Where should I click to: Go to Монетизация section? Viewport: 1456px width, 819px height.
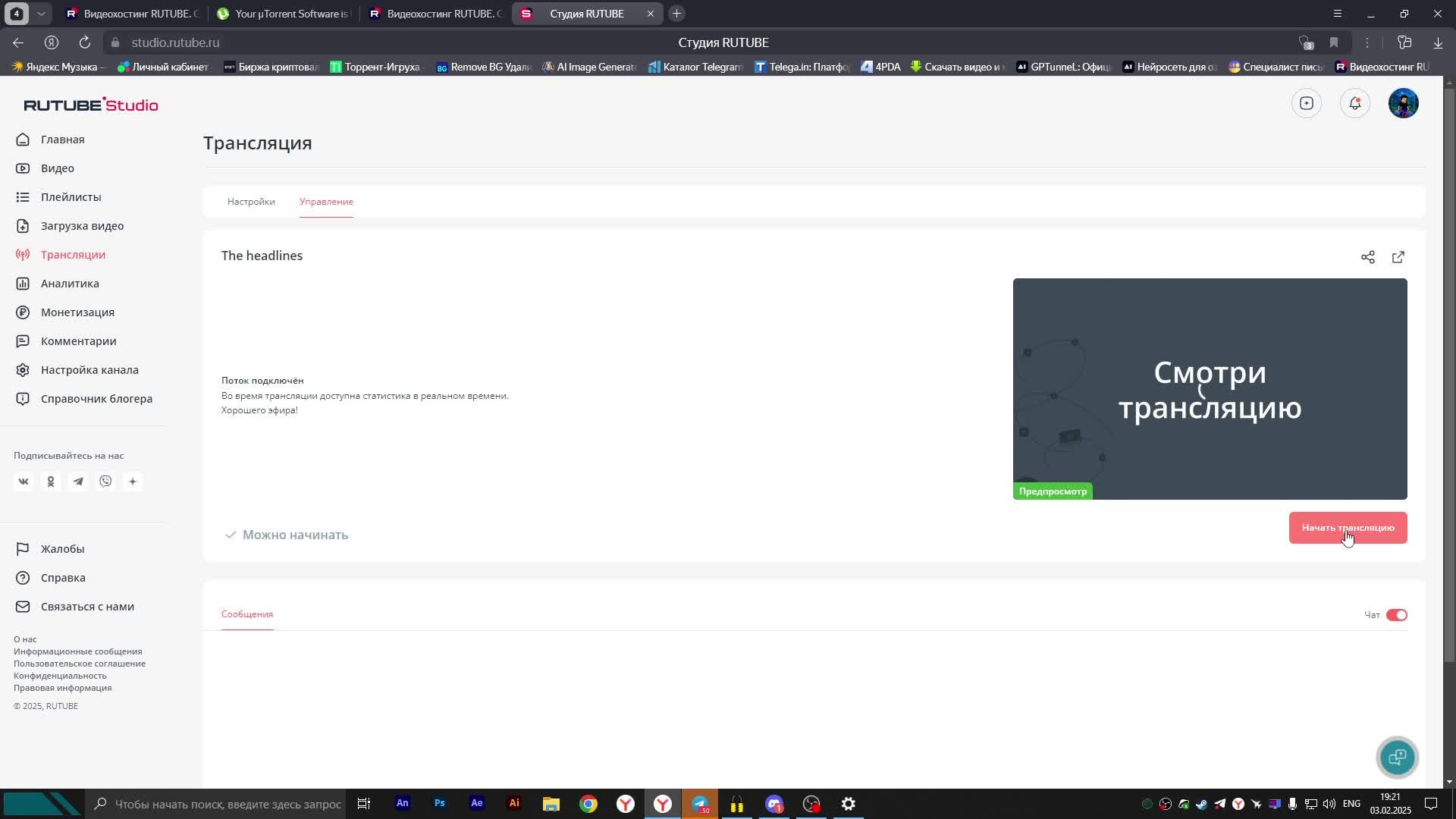click(77, 312)
